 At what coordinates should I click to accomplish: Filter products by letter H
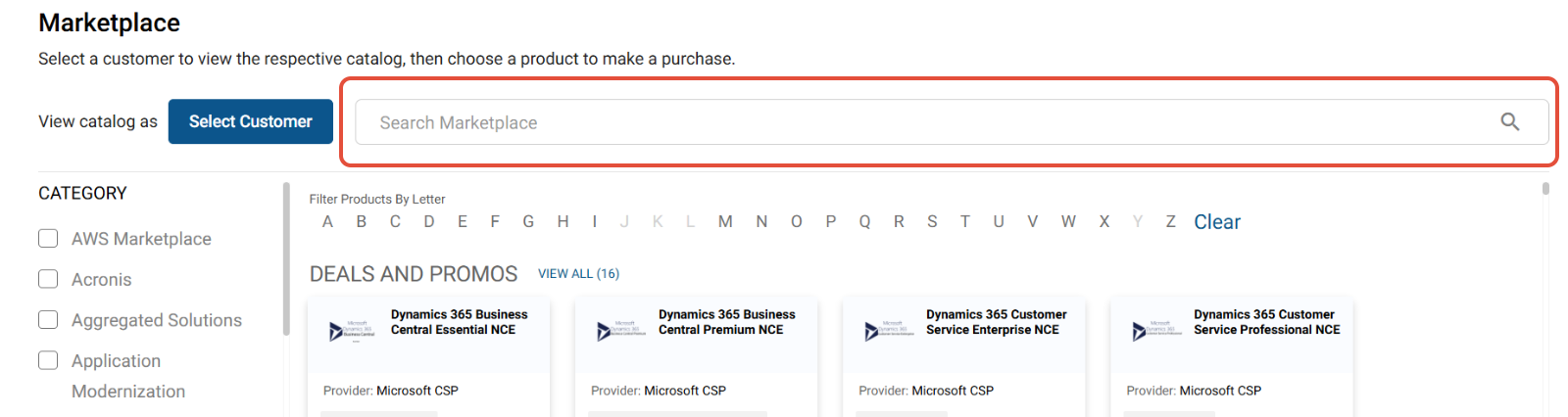tap(563, 222)
